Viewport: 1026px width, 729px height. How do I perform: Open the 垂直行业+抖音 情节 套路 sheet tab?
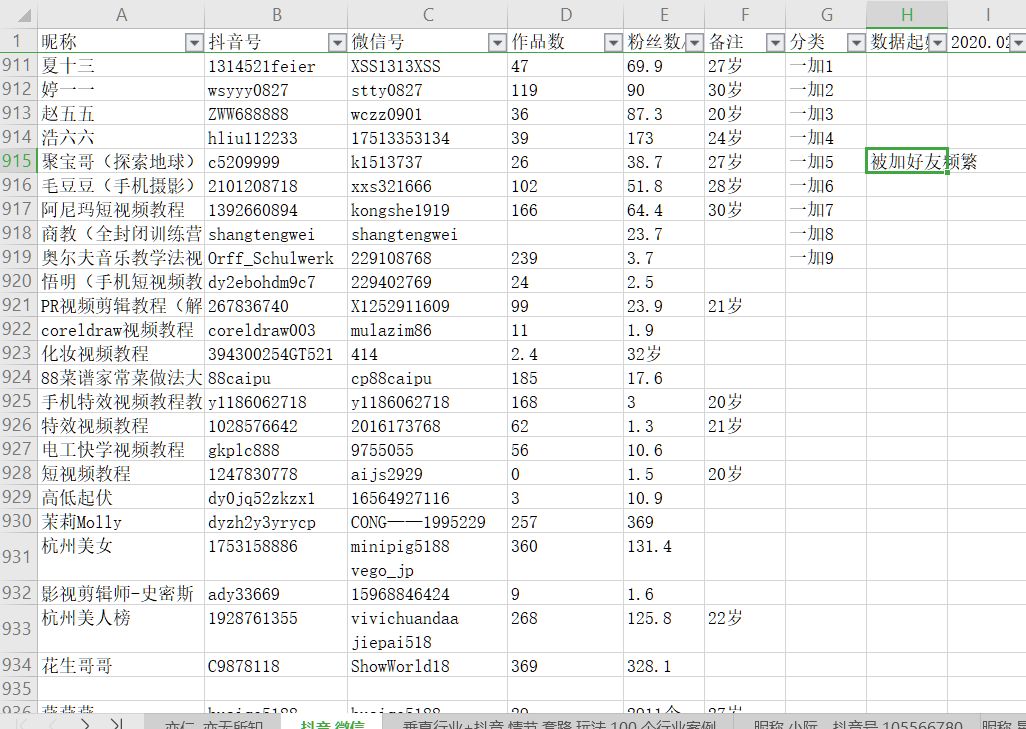point(559,724)
